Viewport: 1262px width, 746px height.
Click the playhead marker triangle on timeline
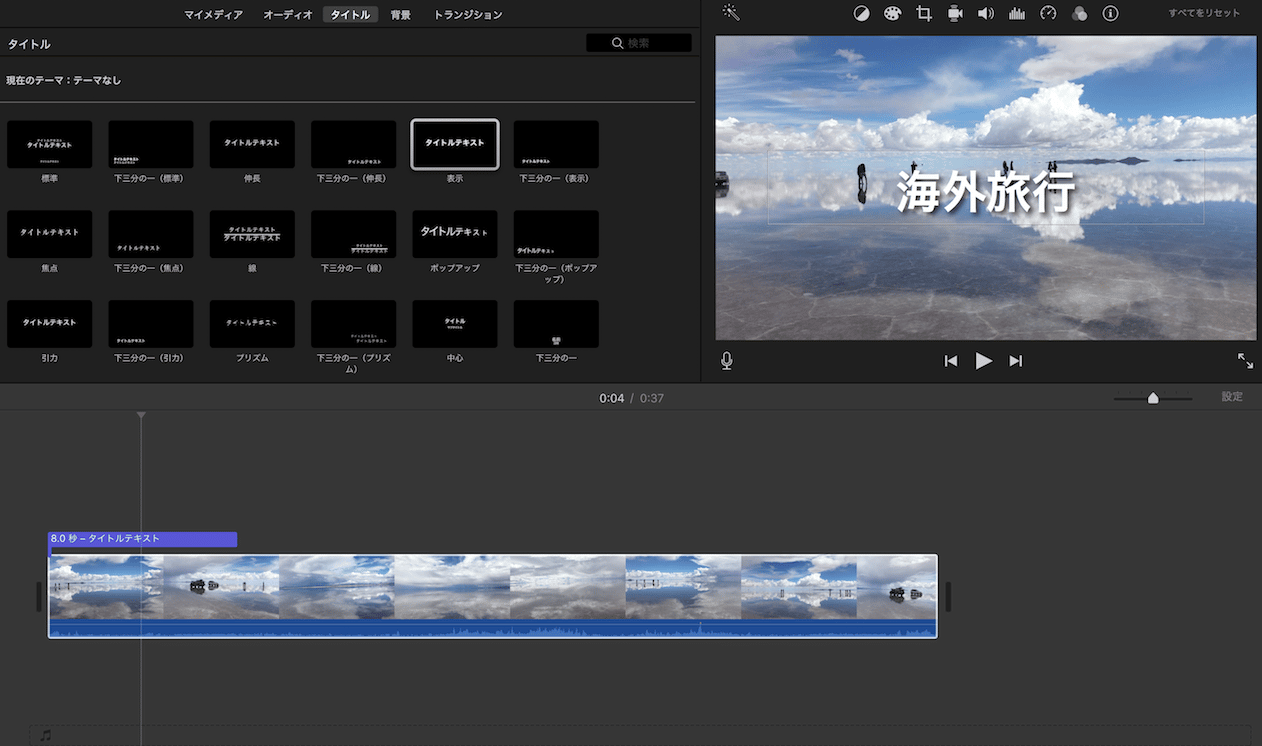[141, 414]
